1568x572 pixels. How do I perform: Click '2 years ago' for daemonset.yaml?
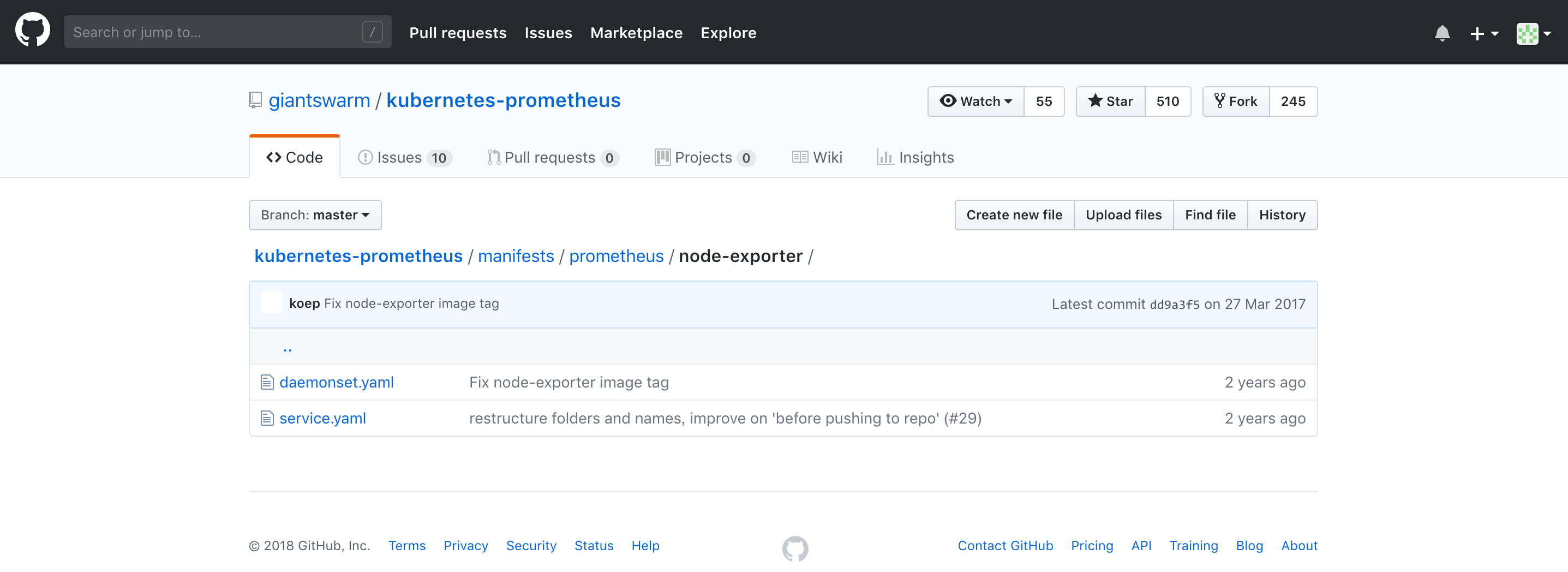click(x=1265, y=382)
